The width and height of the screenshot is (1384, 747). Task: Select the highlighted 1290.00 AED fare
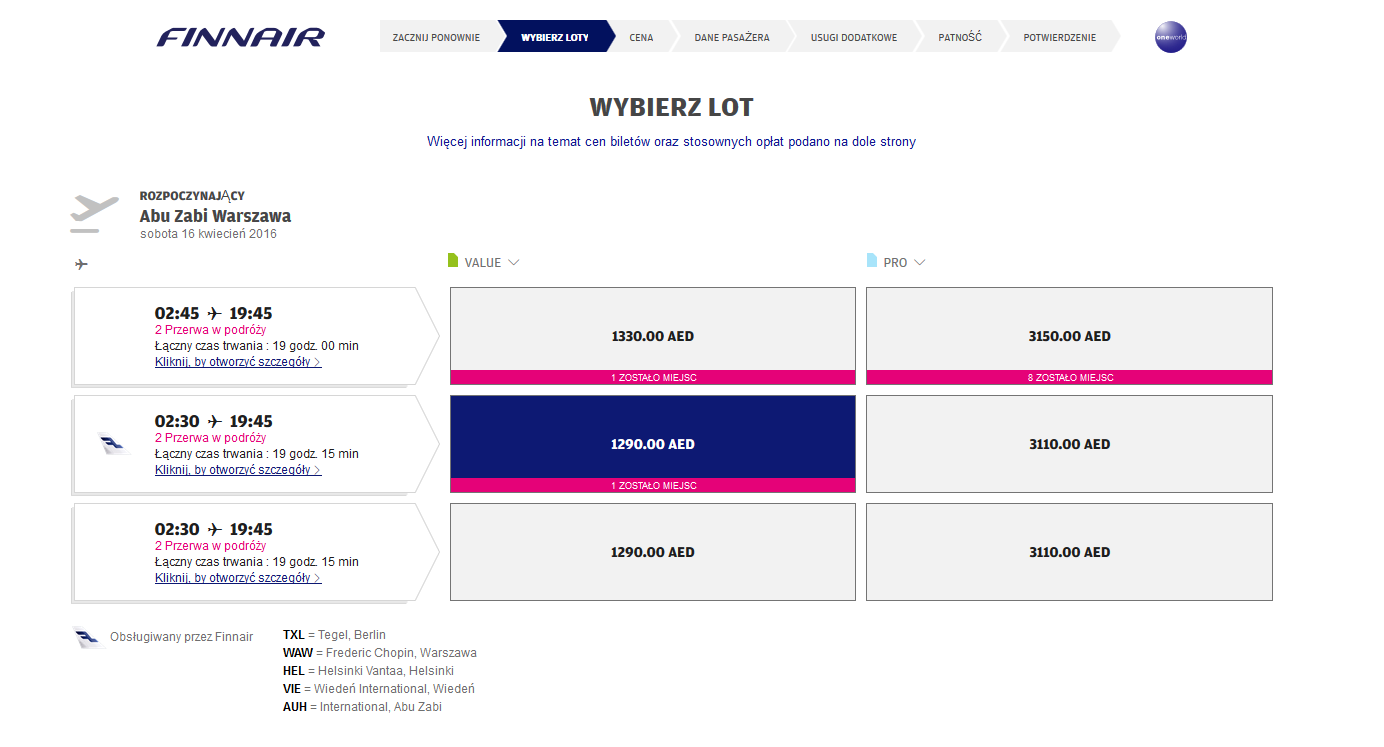(653, 444)
